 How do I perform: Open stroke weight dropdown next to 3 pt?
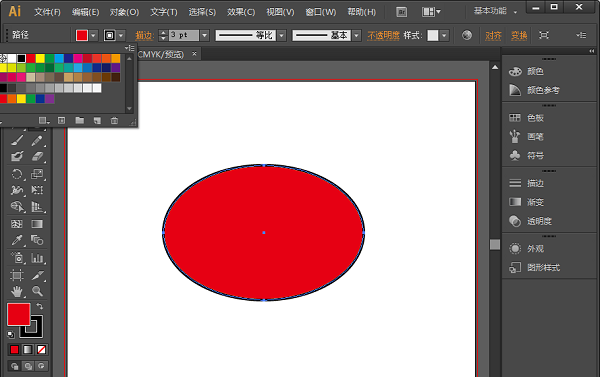click(205, 35)
